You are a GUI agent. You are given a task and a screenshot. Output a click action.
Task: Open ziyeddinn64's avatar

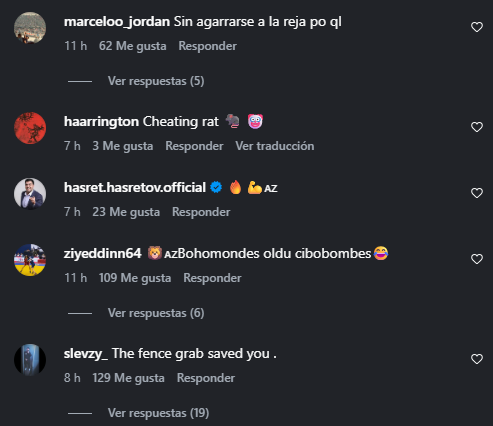pos(30,260)
